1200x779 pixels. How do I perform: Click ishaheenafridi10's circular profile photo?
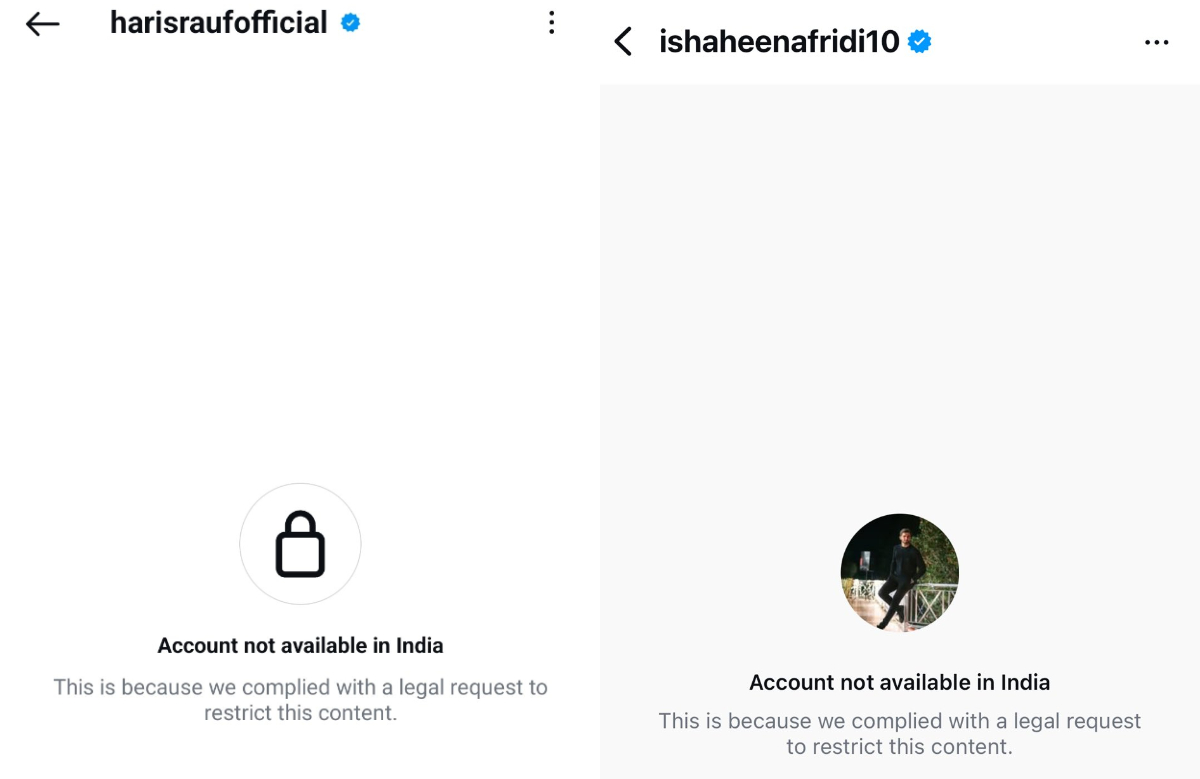coord(899,572)
